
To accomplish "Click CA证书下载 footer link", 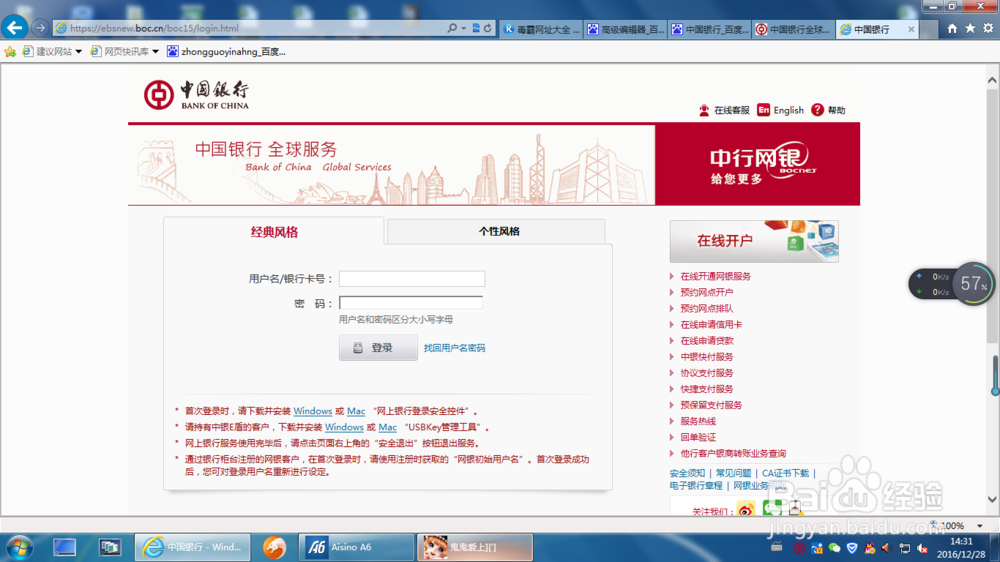I will [x=785, y=473].
